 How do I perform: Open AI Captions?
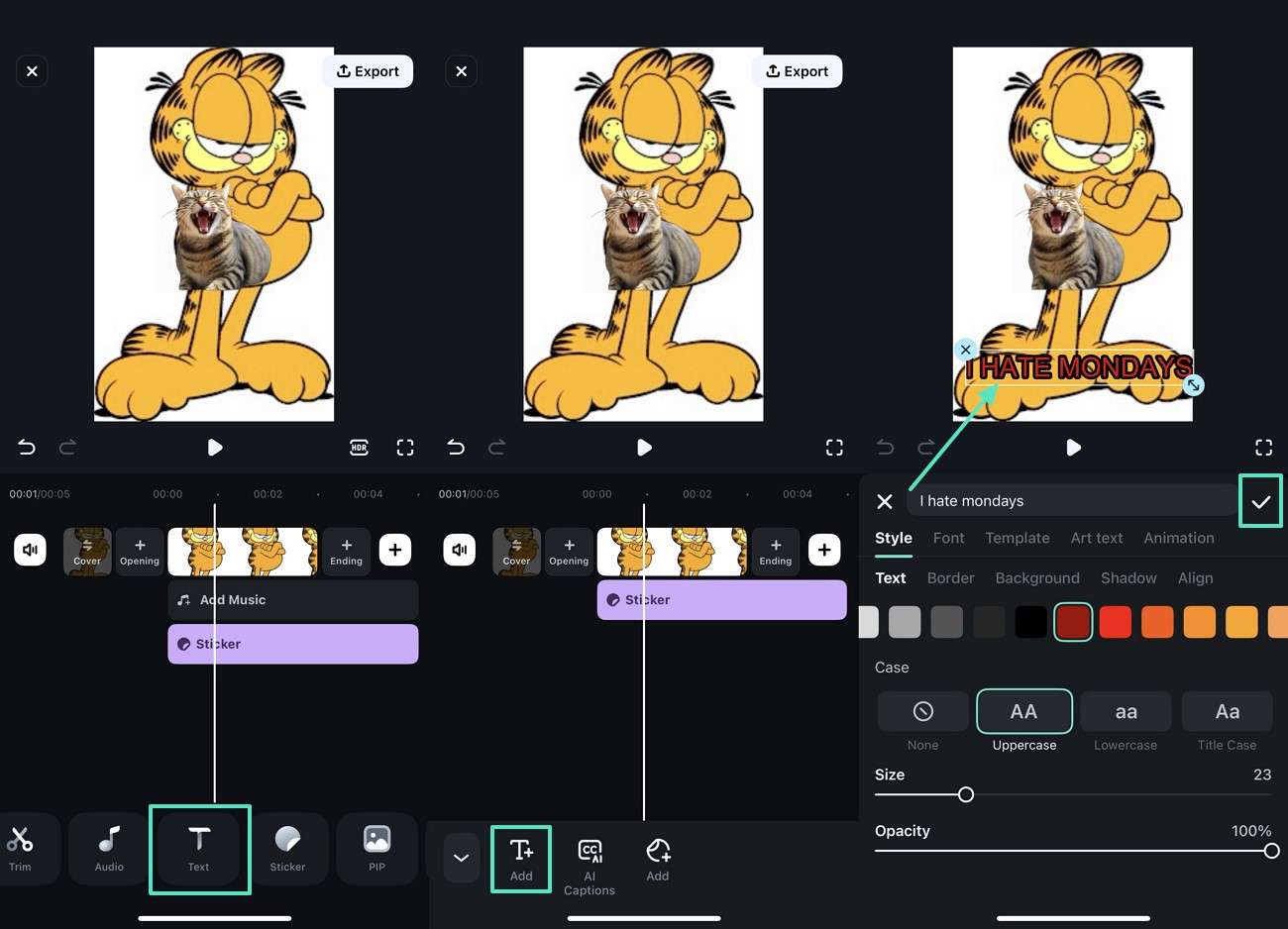pyautogui.click(x=590, y=867)
